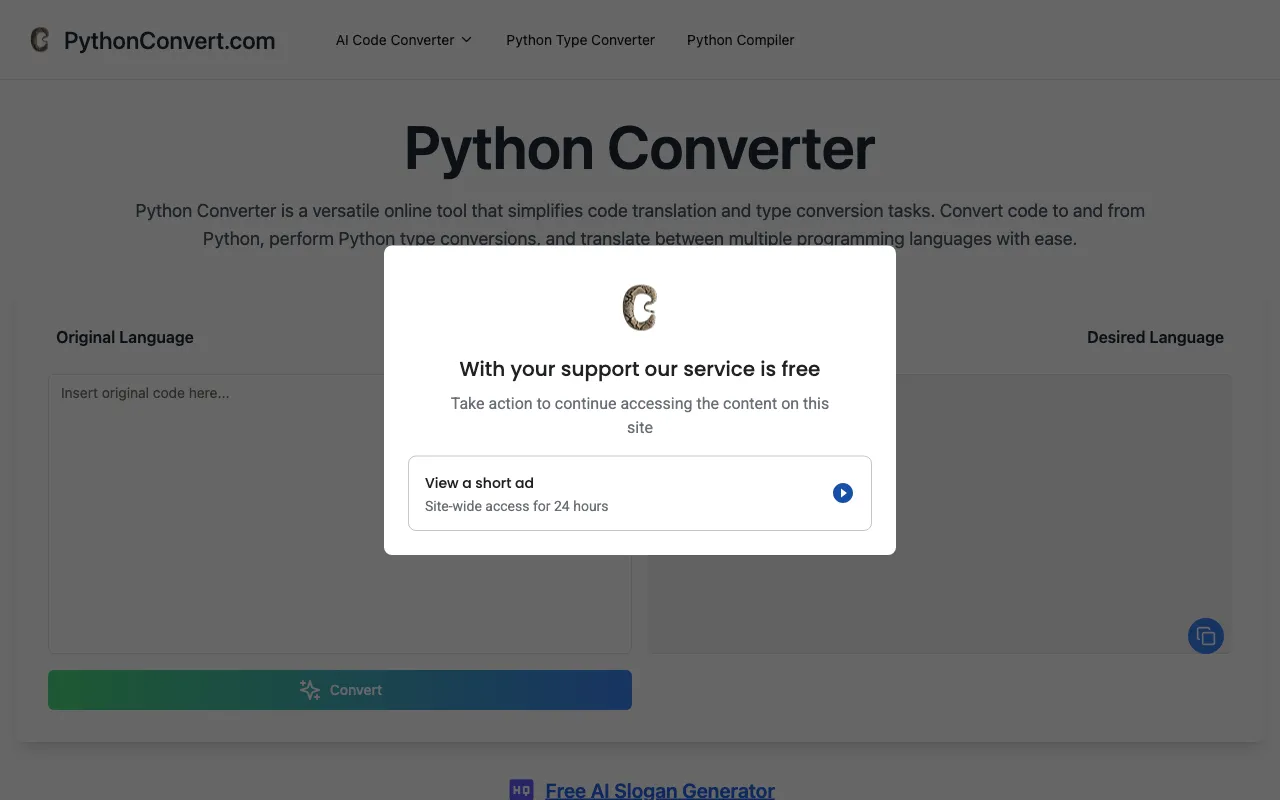Click the 'Take action to continue' message
Viewport: 1280px width, 800px height.
pyautogui.click(x=640, y=415)
